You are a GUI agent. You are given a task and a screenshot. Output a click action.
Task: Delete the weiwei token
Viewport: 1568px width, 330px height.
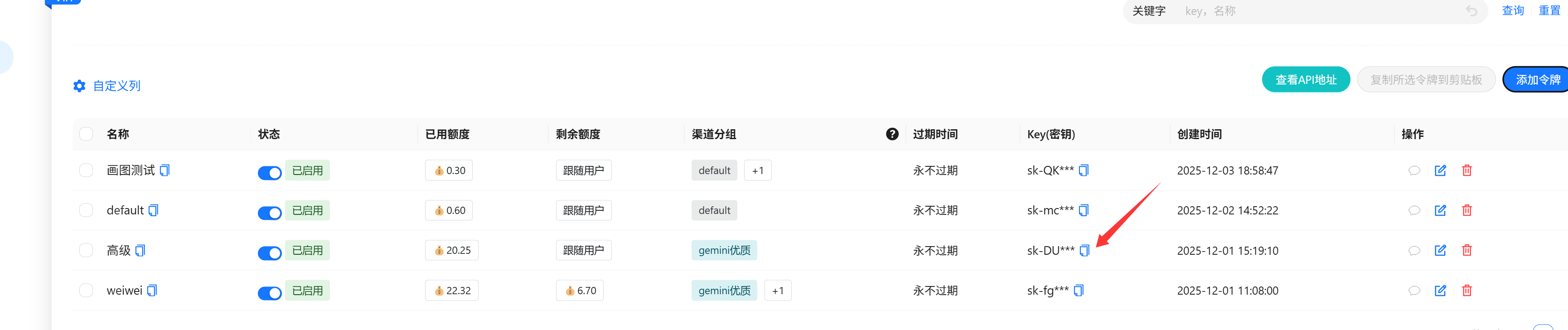coord(1467,291)
